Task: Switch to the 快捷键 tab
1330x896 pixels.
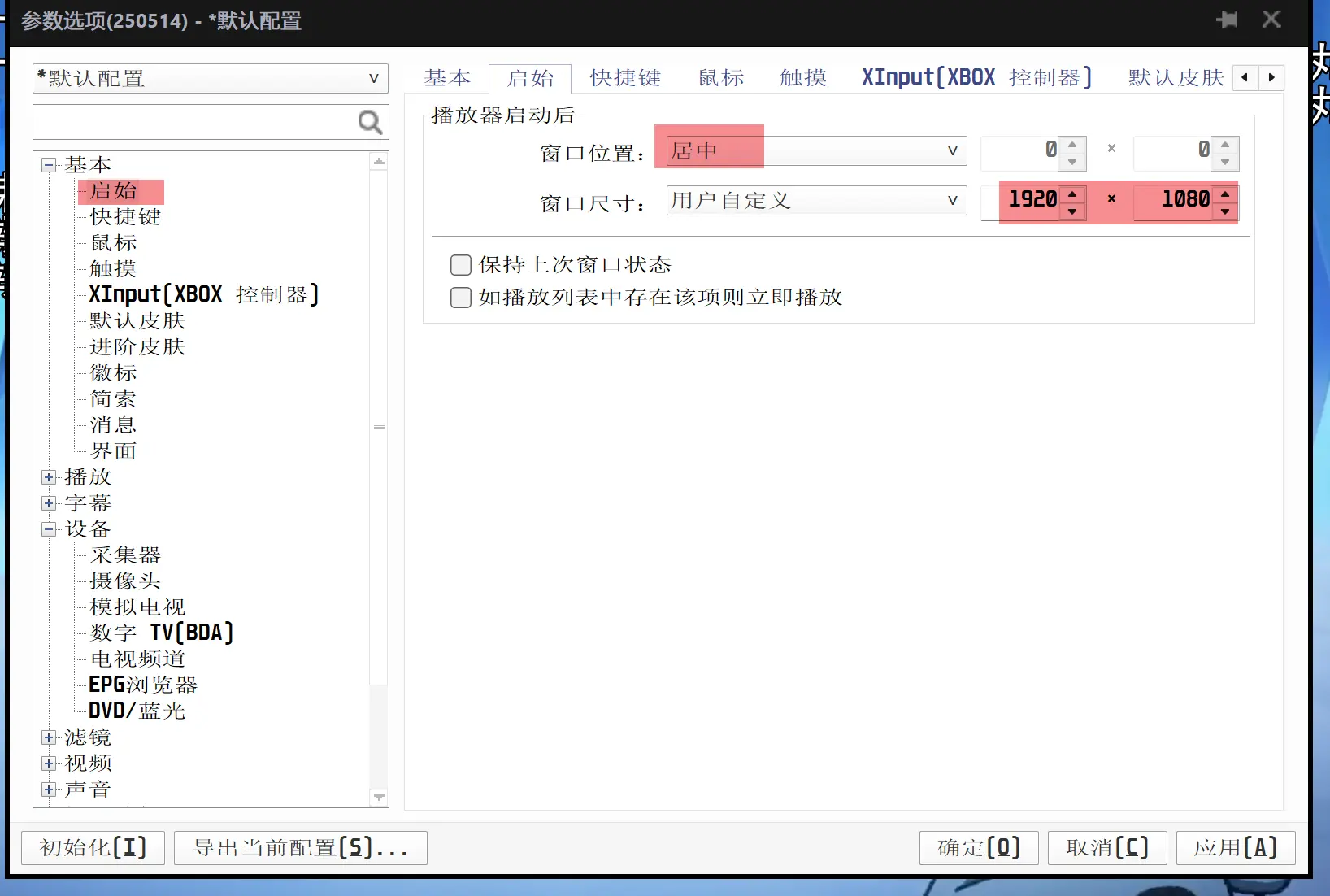Action: (625, 78)
